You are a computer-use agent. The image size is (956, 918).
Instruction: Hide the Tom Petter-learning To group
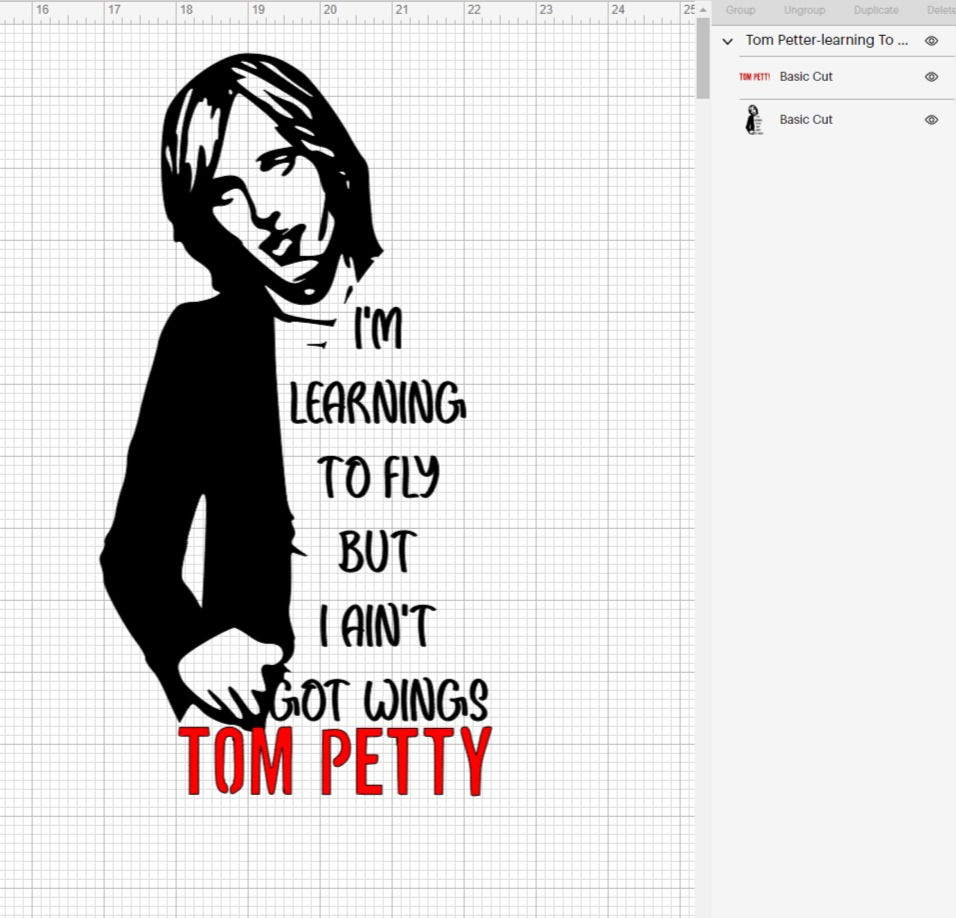click(x=931, y=41)
